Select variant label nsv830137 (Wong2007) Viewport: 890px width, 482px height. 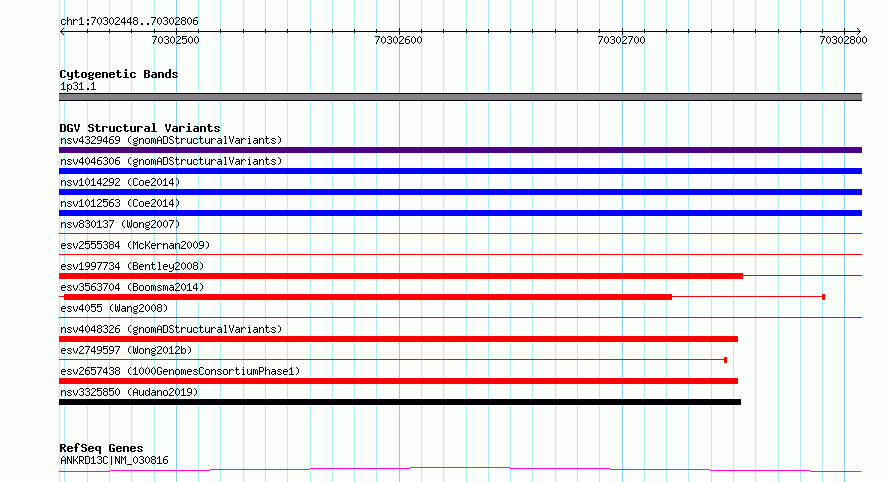click(x=120, y=224)
